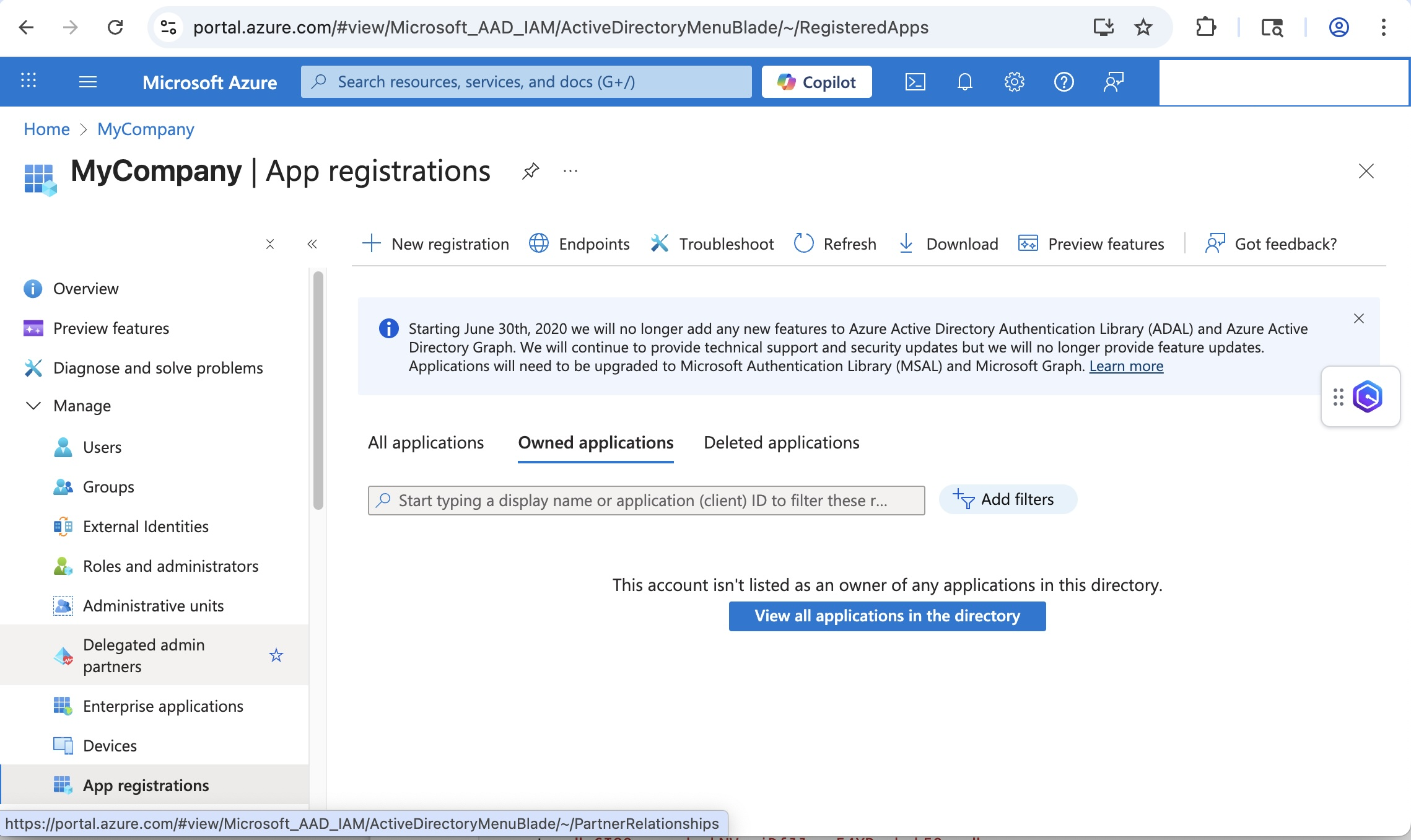Screen dimensions: 1411x840
Task: Refresh the app registrations list
Action: [835, 244]
